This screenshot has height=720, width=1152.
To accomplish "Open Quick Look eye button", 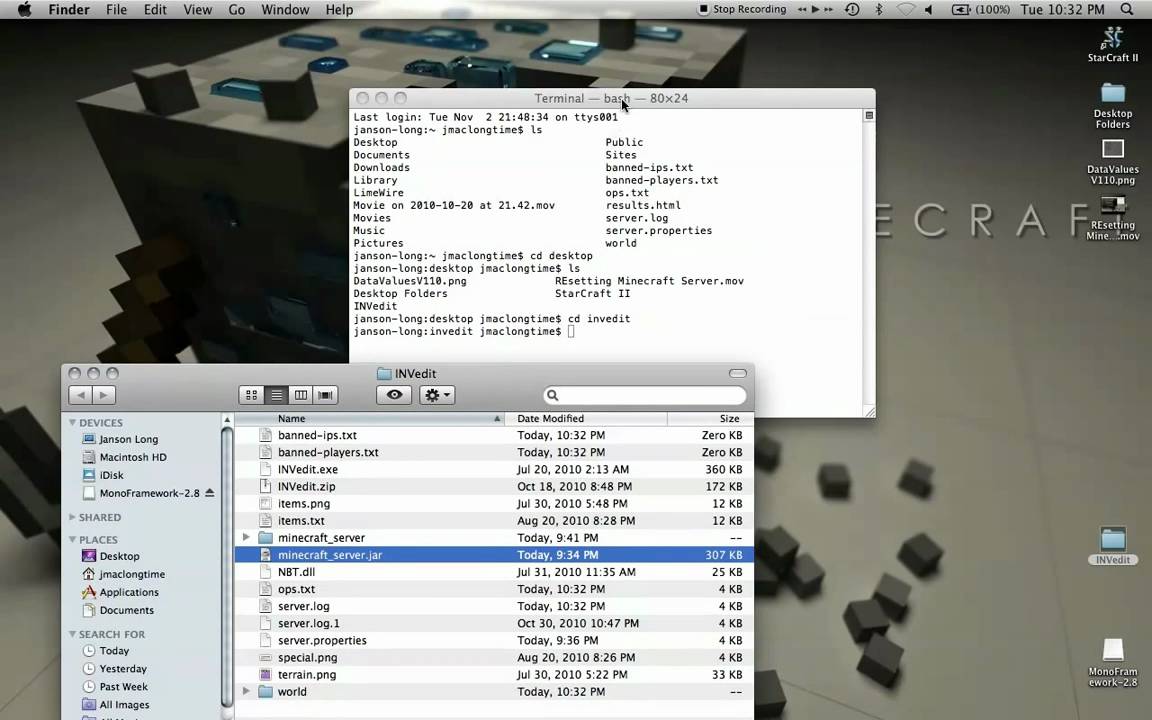I will point(394,395).
